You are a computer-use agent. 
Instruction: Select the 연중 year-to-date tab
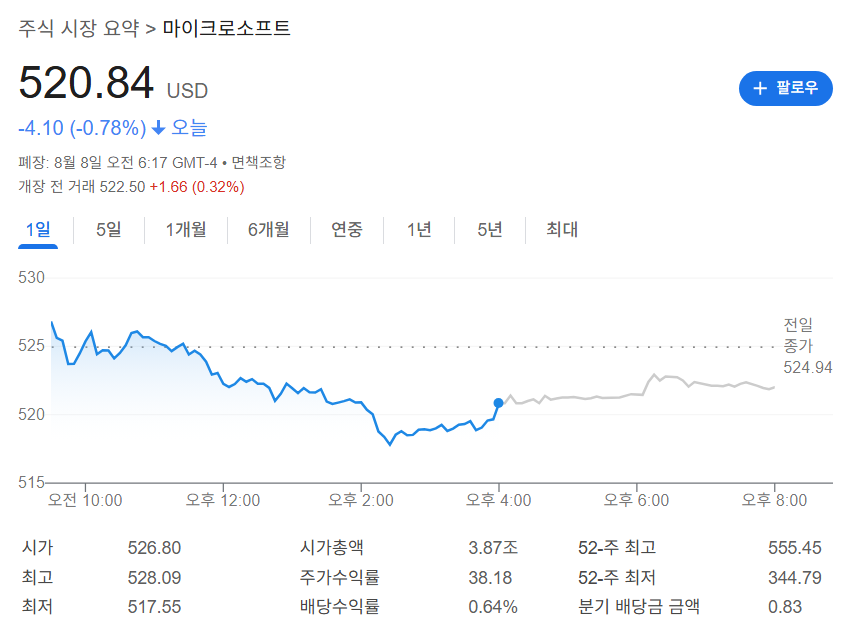pyautogui.click(x=347, y=230)
